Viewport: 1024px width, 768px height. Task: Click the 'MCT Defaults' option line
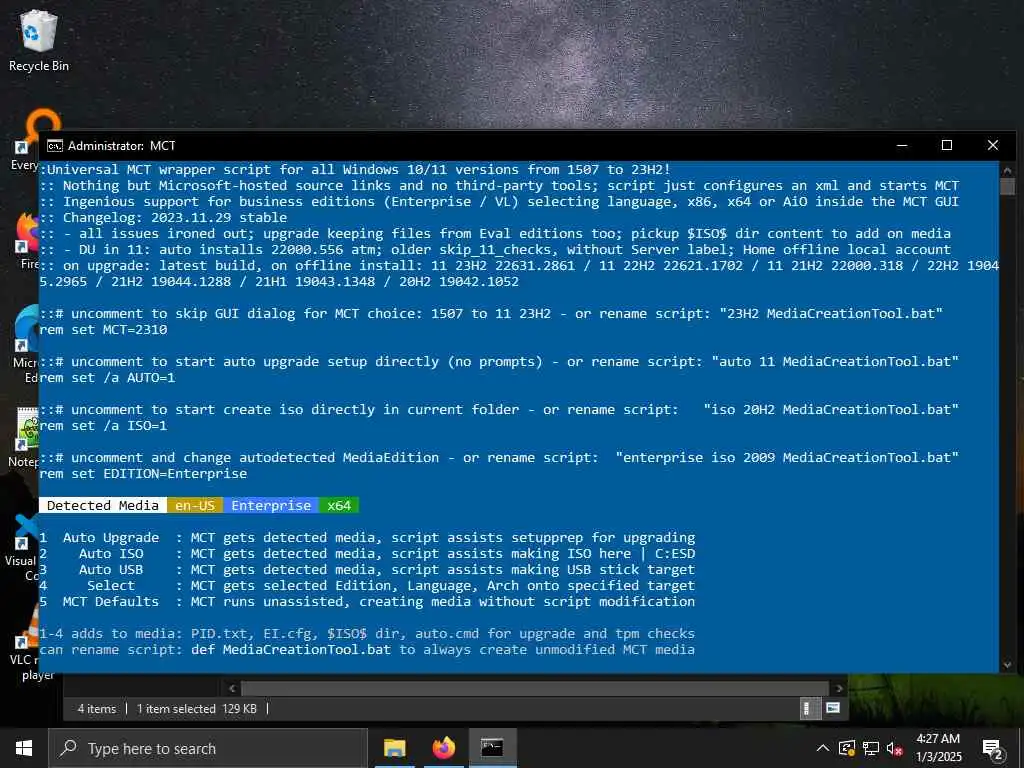(367, 601)
